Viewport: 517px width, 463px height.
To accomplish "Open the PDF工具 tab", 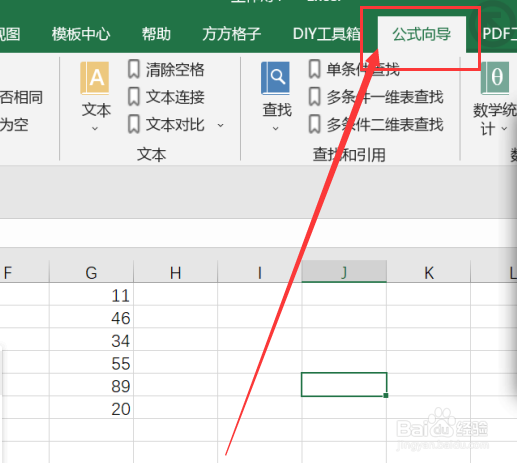I will click(499, 34).
